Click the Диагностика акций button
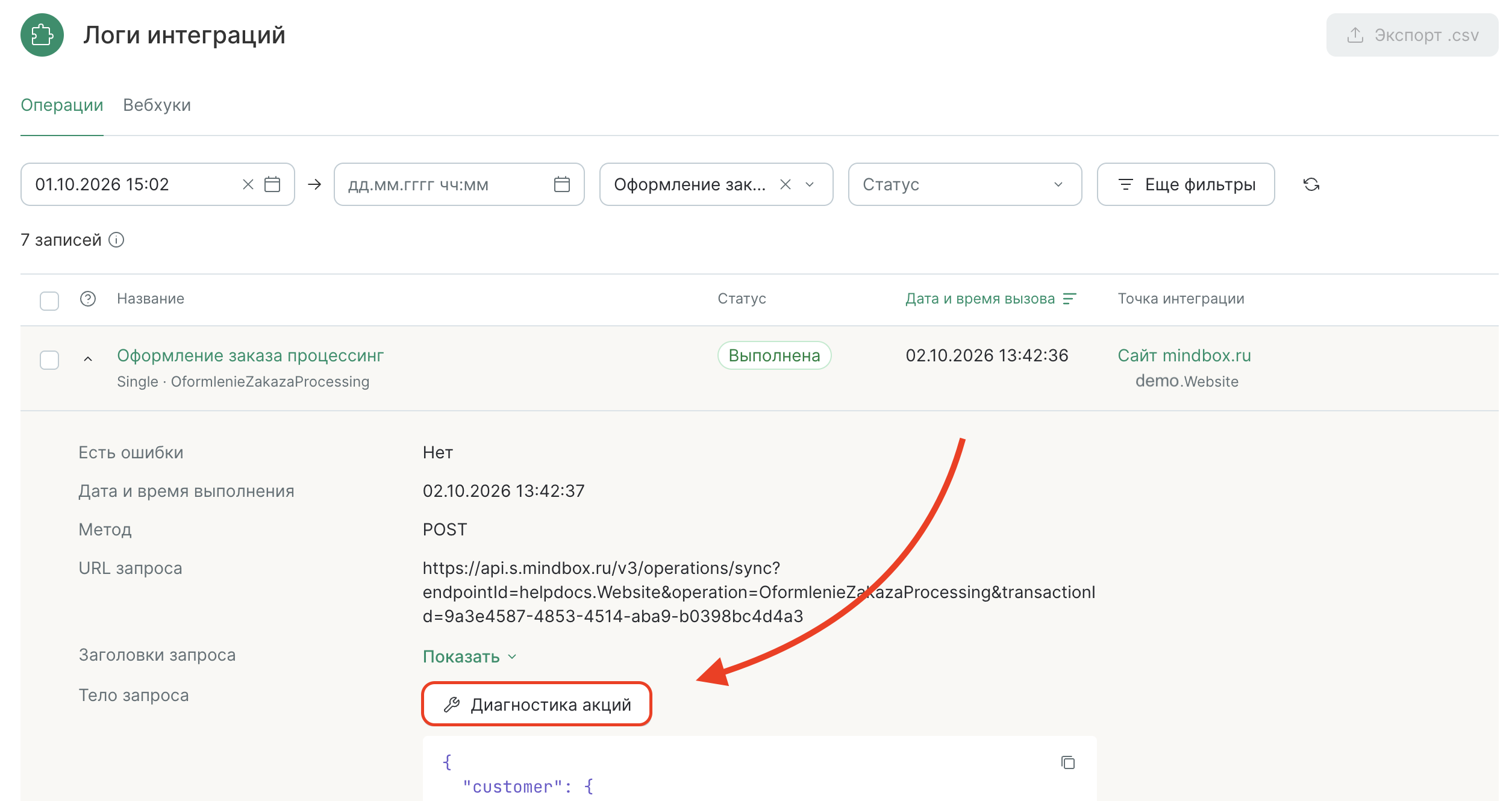Image resolution: width=1512 pixels, height=801 pixels. (x=537, y=704)
